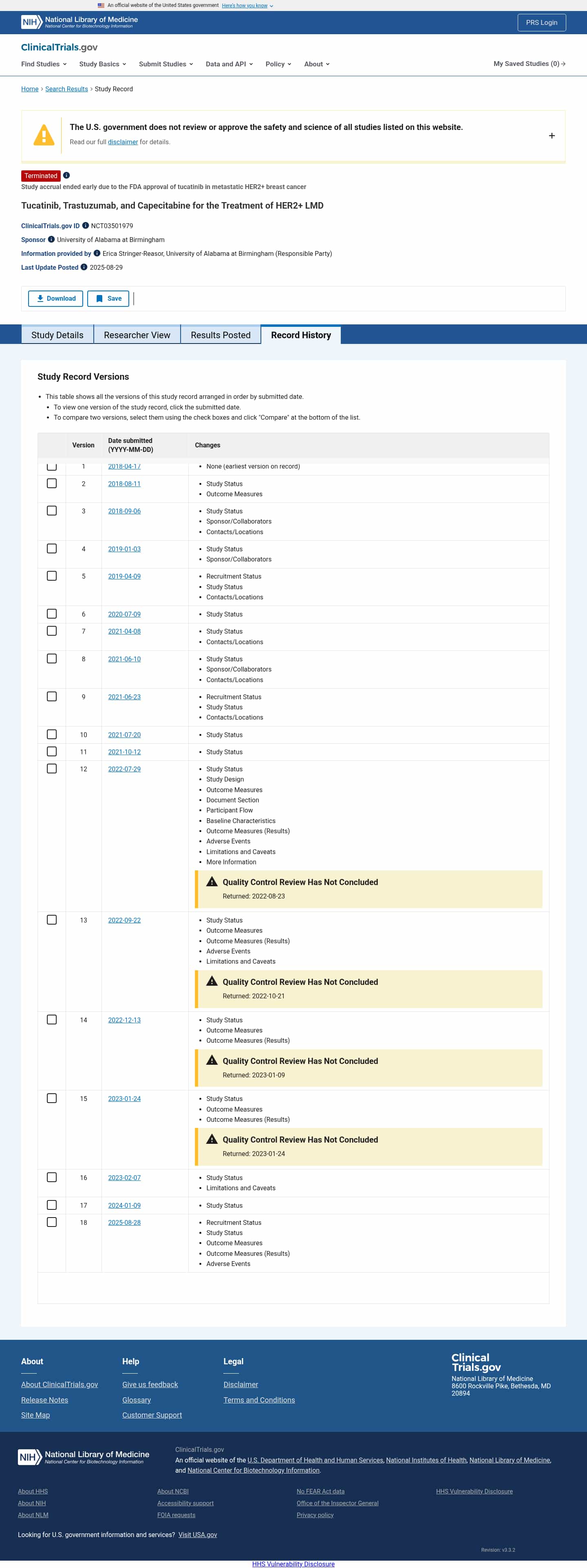The height and width of the screenshot is (1568, 587).
Task: Expand the Policy menu
Action: point(278,64)
